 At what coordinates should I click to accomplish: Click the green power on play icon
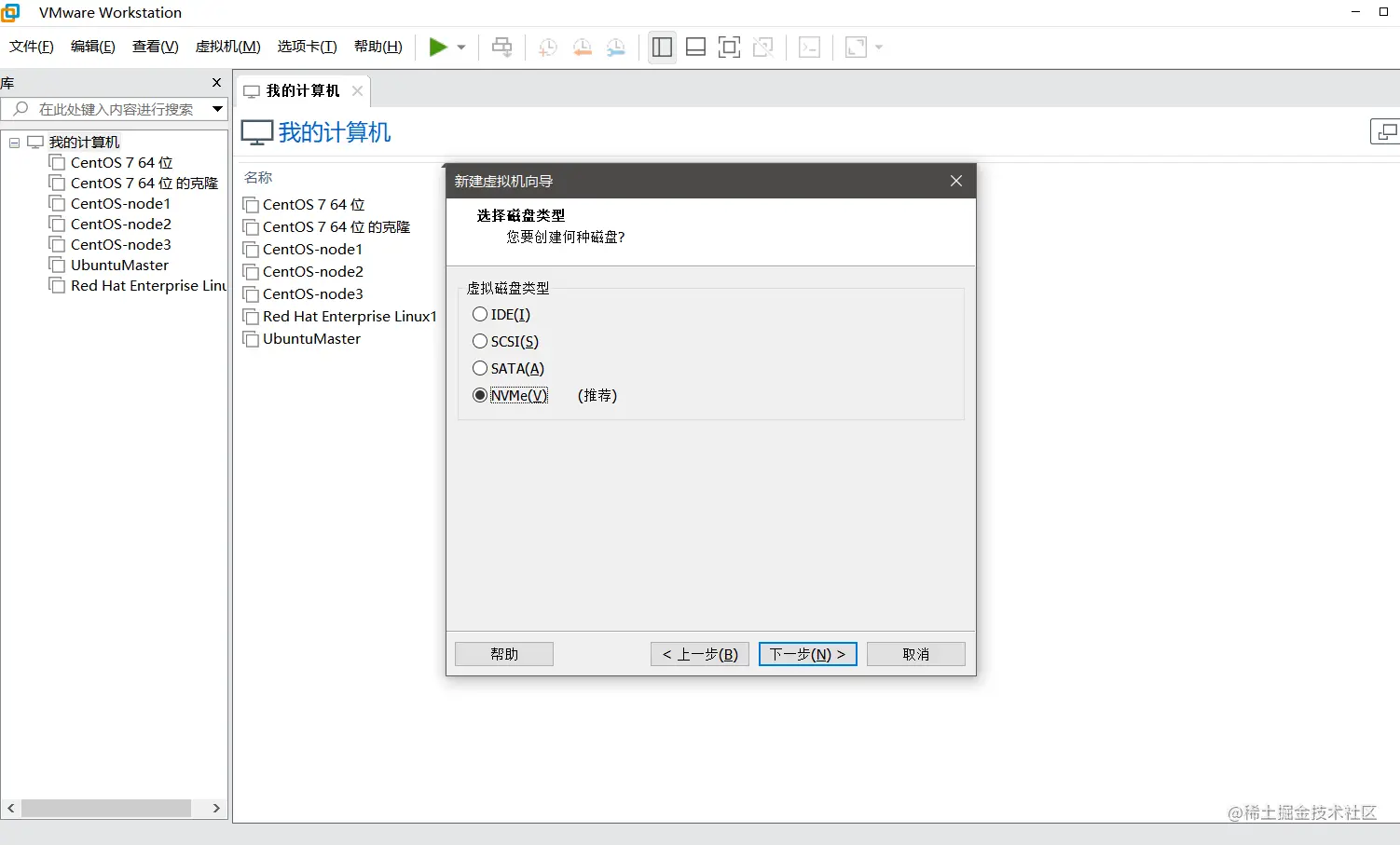437,47
